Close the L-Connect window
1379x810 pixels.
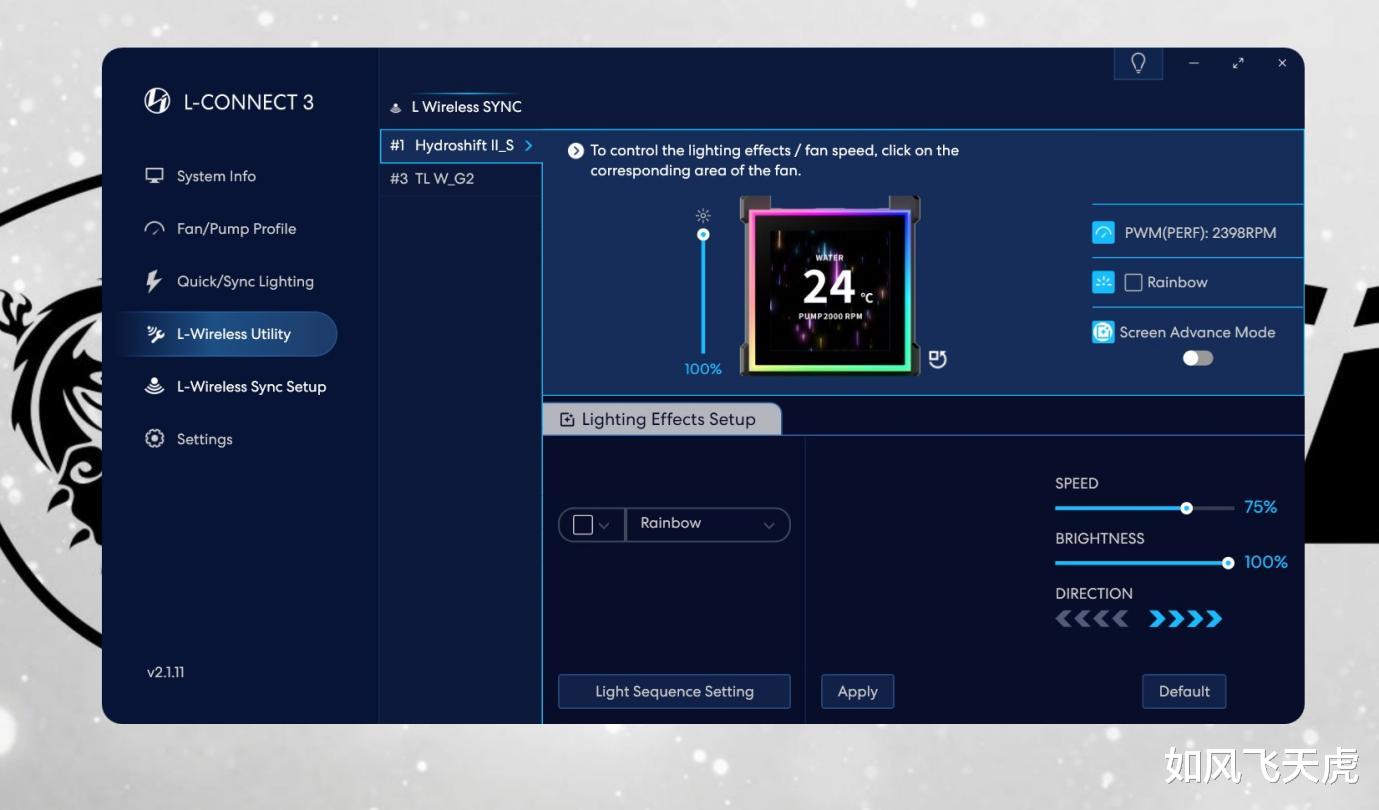(x=1282, y=63)
